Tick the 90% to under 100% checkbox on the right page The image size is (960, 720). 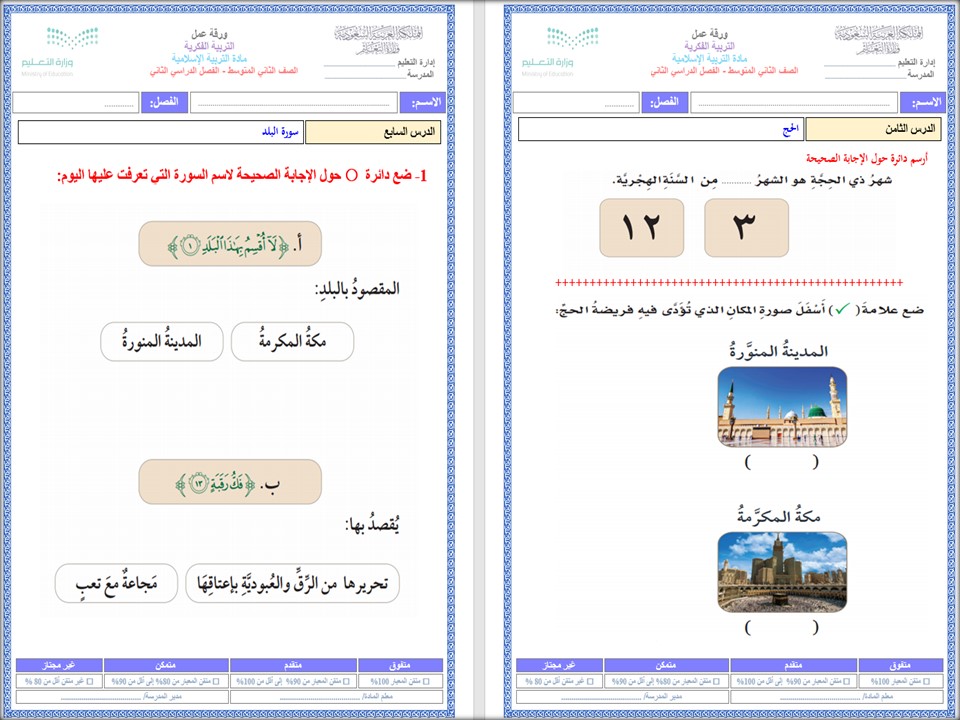point(846,681)
